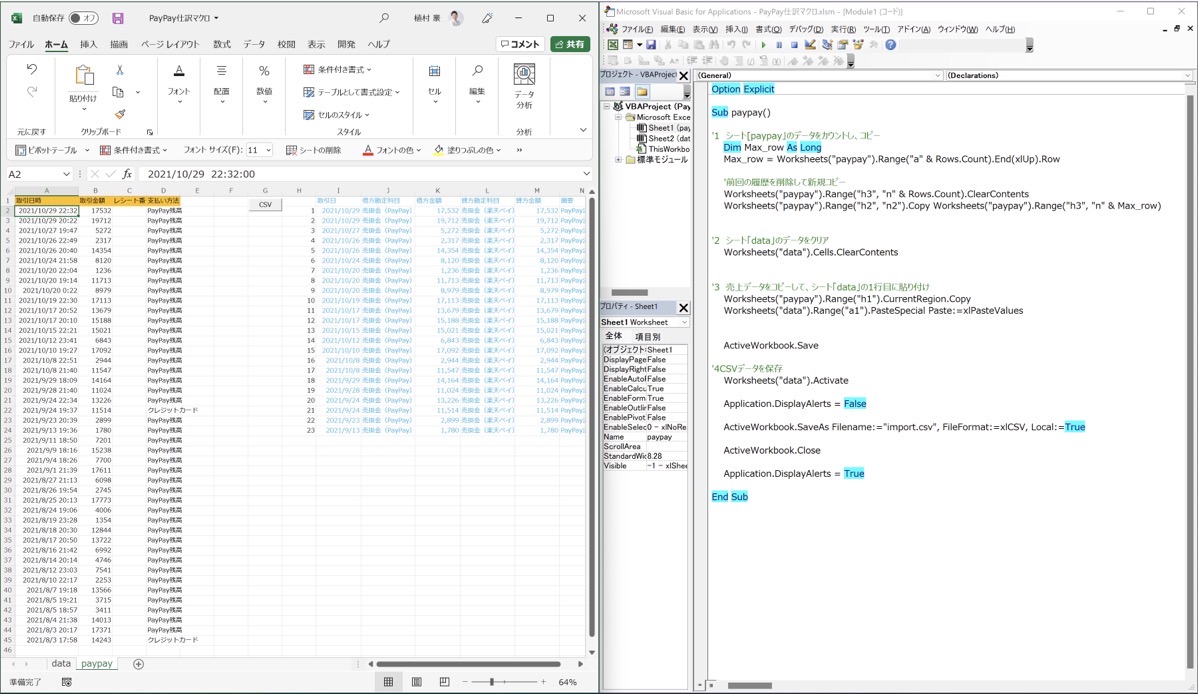1198x694 pixels.
Task: Collapse the Excel ribbon with the chevron
Action: click(582, 131)
